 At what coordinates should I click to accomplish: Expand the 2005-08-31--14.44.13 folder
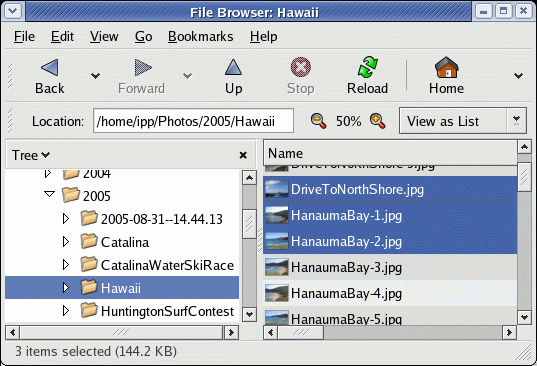pyautogui.click(x=66, y=218)
